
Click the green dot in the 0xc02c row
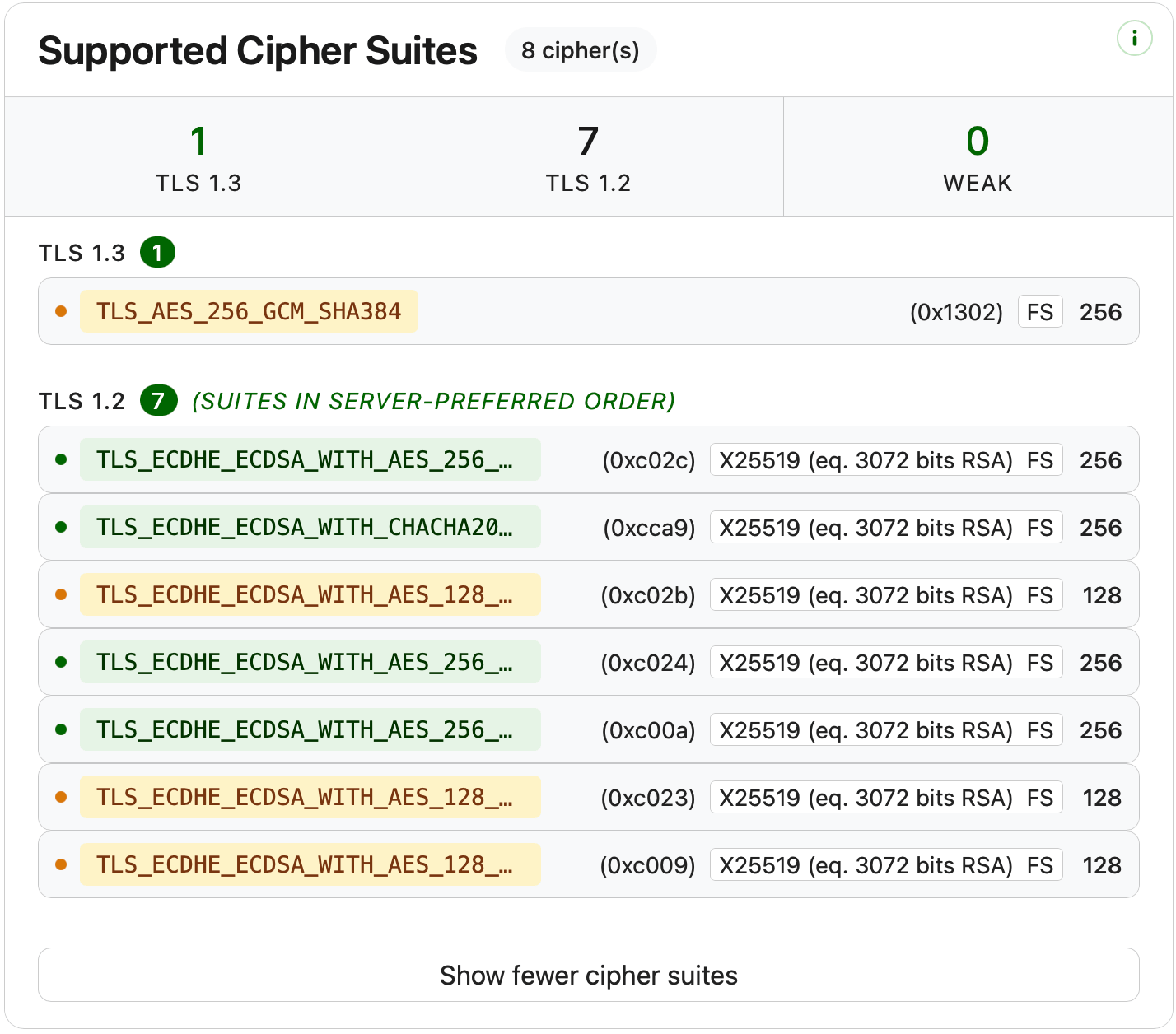[61, 459]
